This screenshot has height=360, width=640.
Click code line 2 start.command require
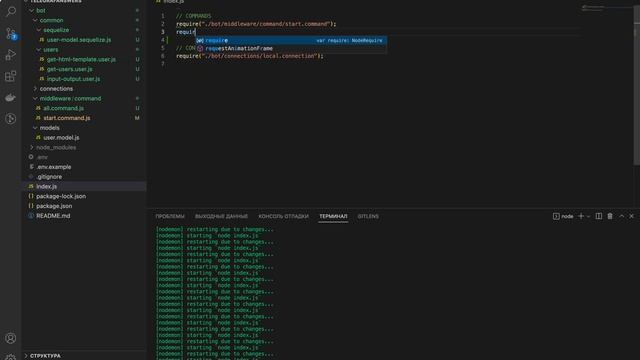click(x=256, y=24)
